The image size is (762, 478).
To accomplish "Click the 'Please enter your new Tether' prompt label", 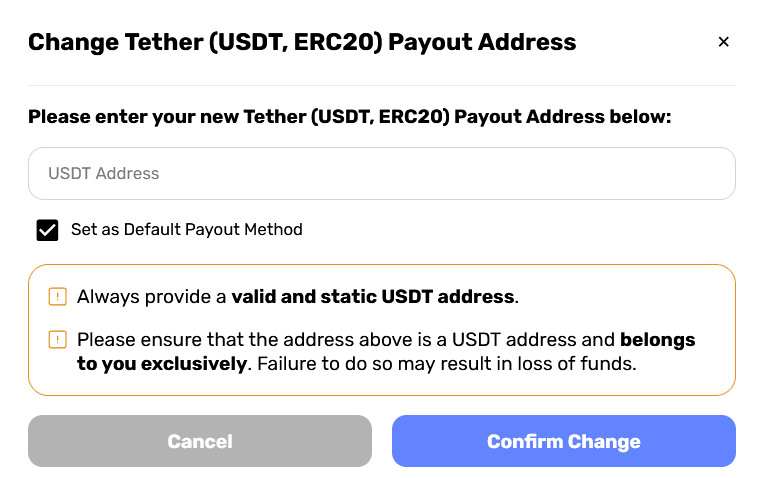I will (x=349, y=117).
